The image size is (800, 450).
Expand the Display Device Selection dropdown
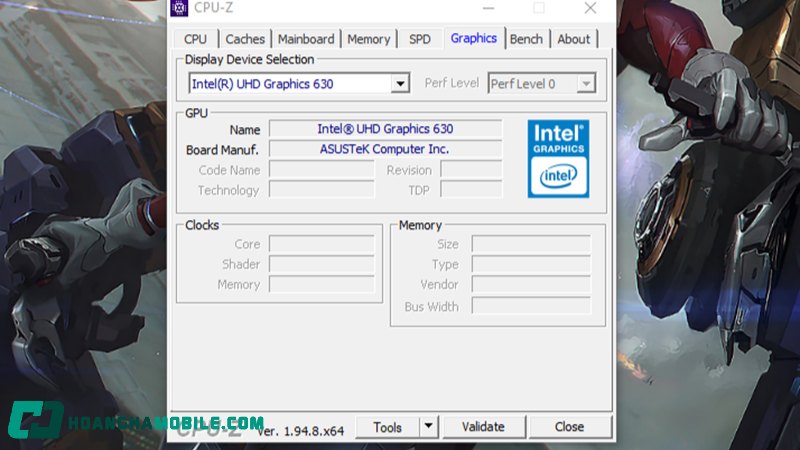(400, 84)
